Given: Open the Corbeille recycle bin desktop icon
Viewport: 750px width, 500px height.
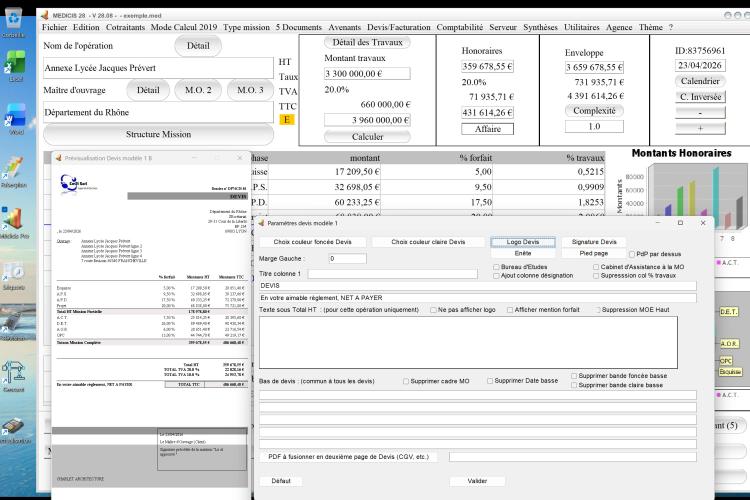Looking at the screenshot, I should (14, 22).
